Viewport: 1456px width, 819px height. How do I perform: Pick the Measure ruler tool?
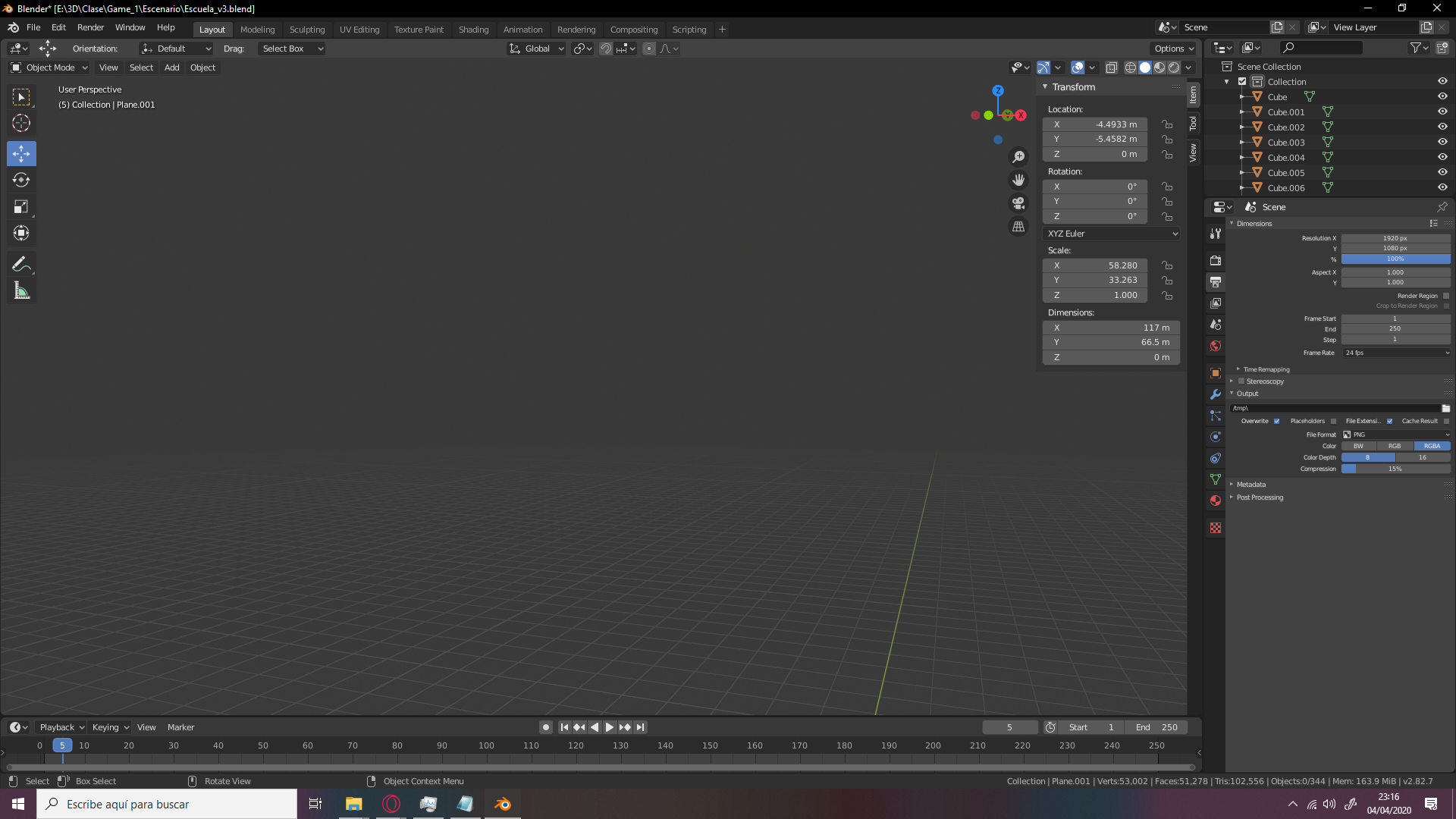coord(21,290)
